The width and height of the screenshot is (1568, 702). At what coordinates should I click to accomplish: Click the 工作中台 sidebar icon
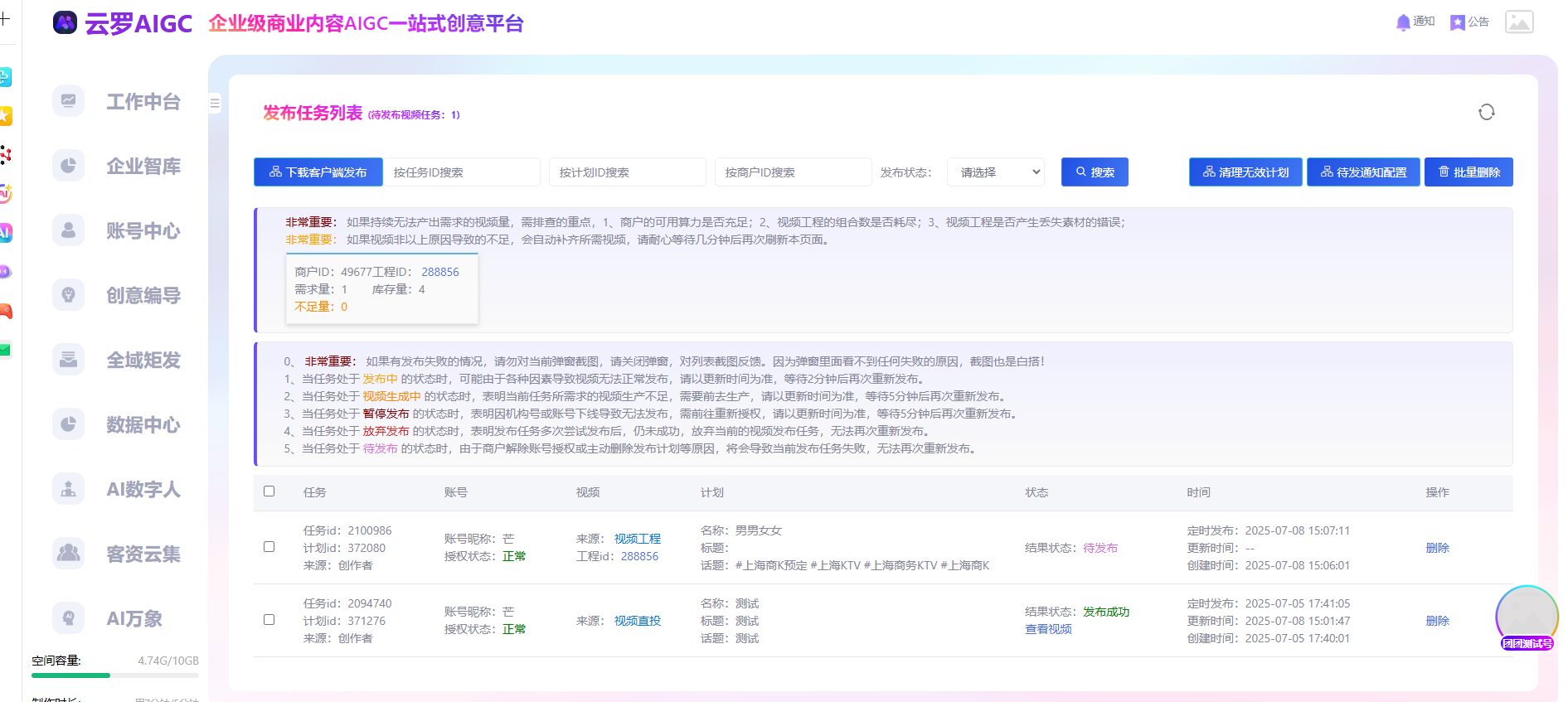point(69,101)
